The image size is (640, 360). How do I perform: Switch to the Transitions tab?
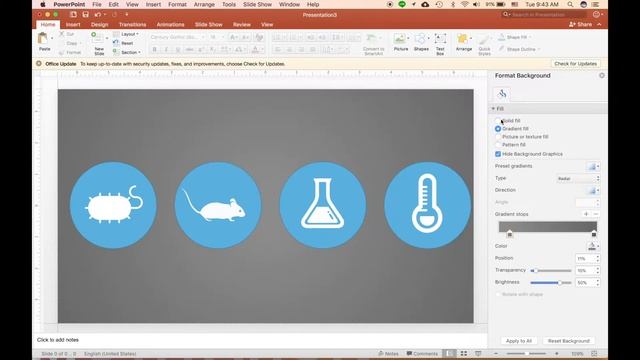click(132, 24)
